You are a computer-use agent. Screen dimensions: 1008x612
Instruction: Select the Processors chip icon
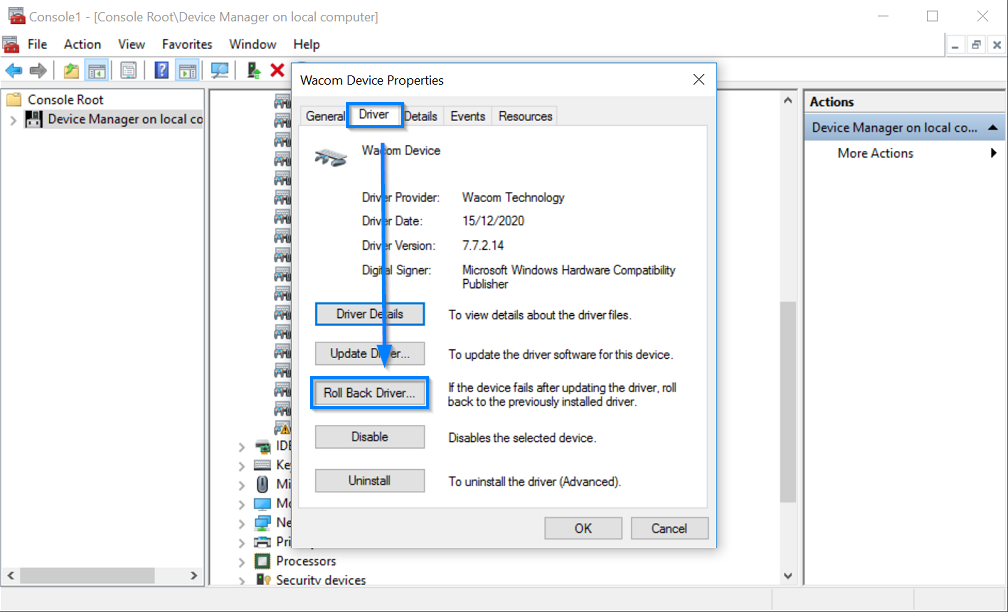(262, 561)
